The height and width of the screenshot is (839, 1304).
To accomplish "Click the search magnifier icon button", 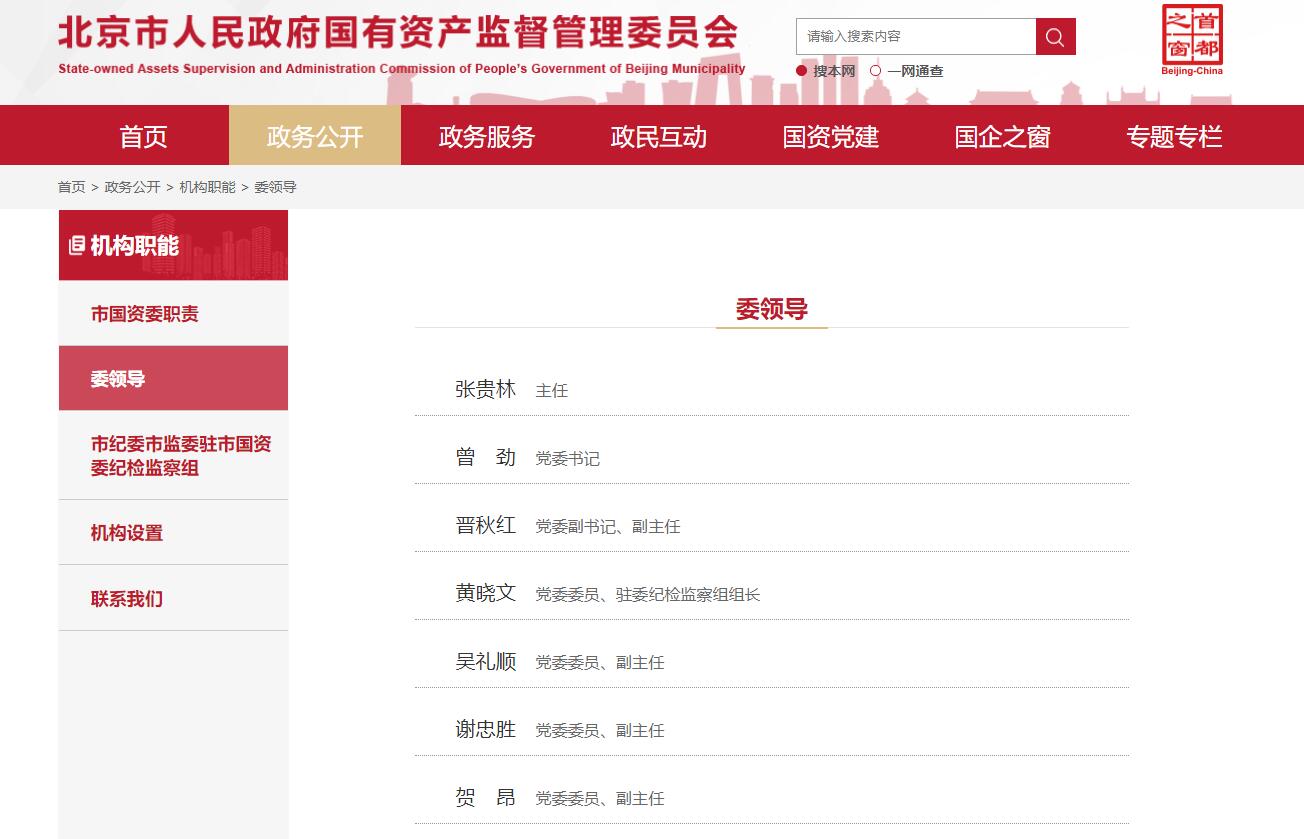I will pos(1055,36).
